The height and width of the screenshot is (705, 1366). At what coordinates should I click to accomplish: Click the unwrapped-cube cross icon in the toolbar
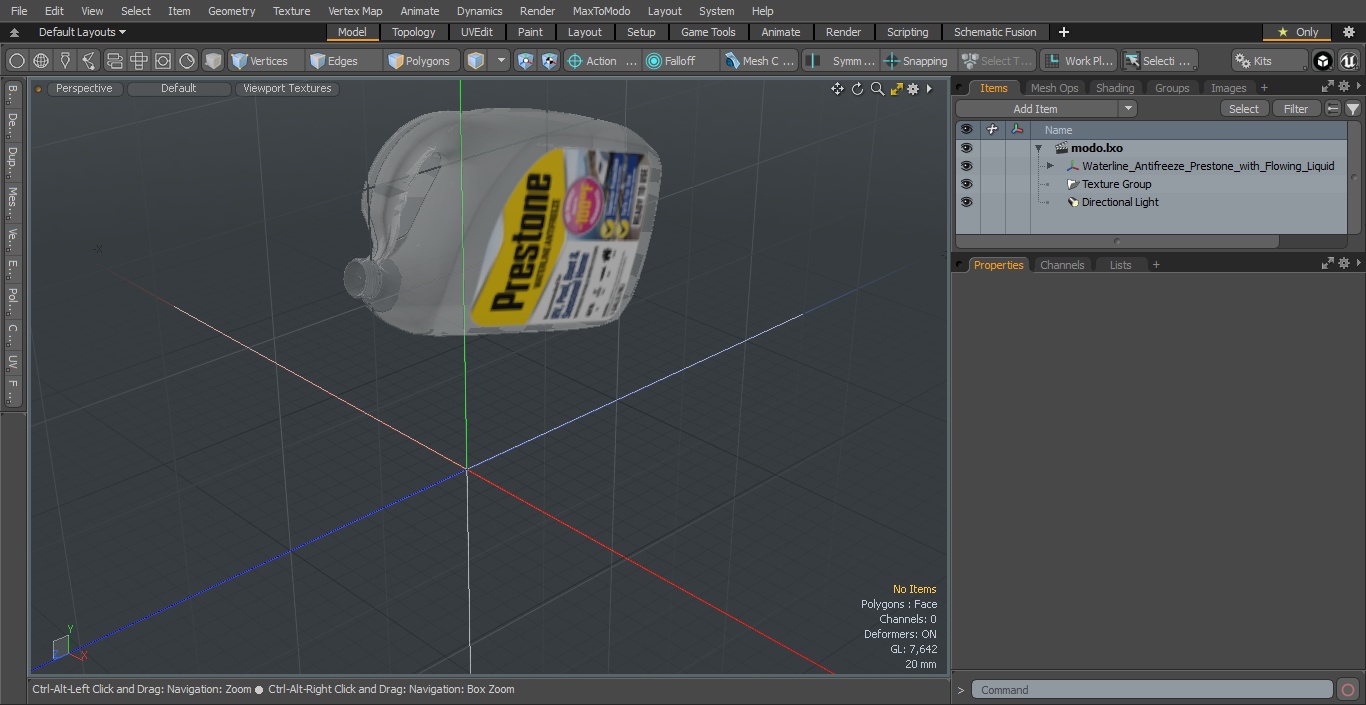(138, 61)
